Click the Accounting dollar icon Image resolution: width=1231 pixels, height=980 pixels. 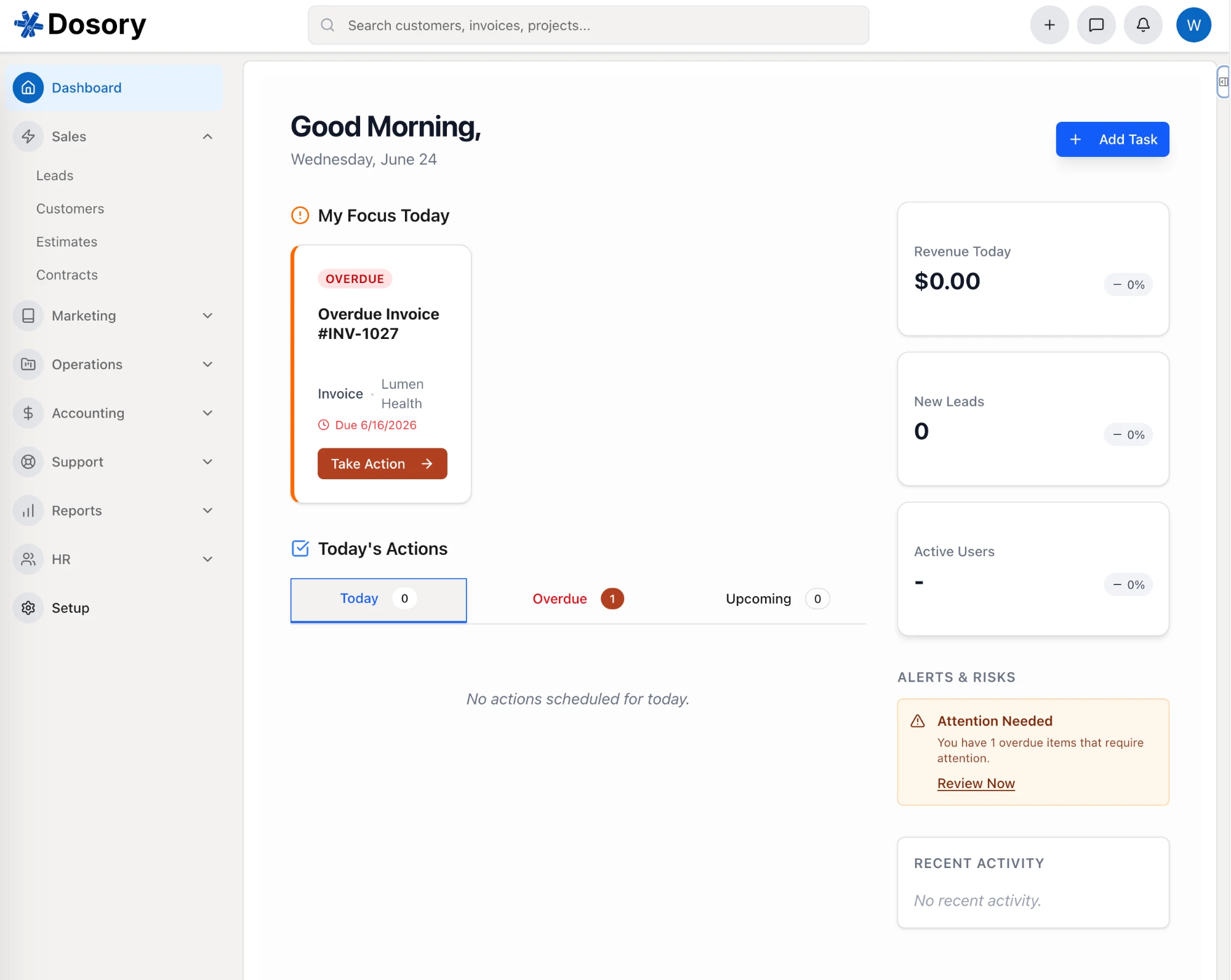click(28, 413)
